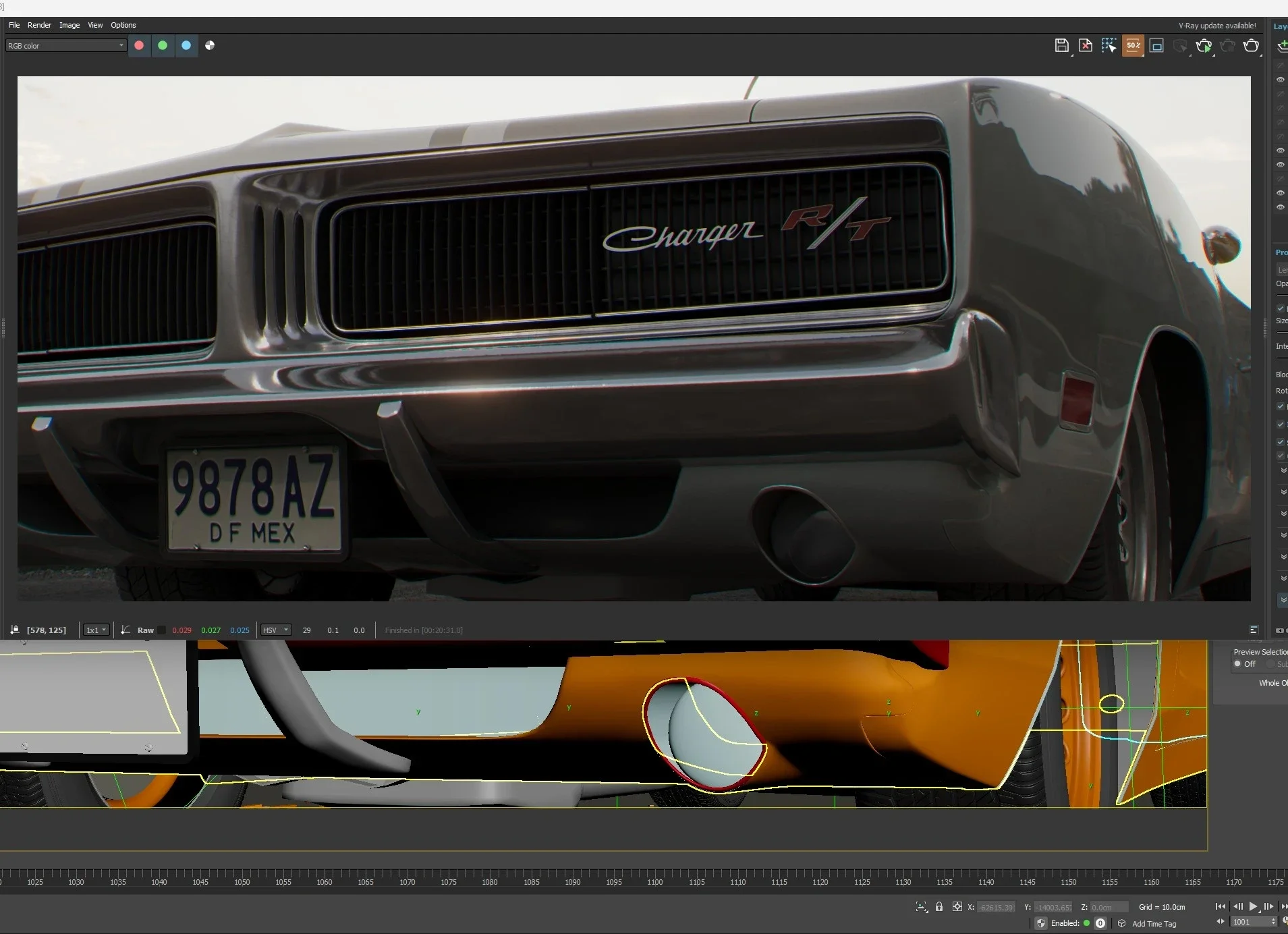The image size is (1288, 934).
Task: Click Add Time Tag
Action: pyautogui.click(x=1154, y=924)
